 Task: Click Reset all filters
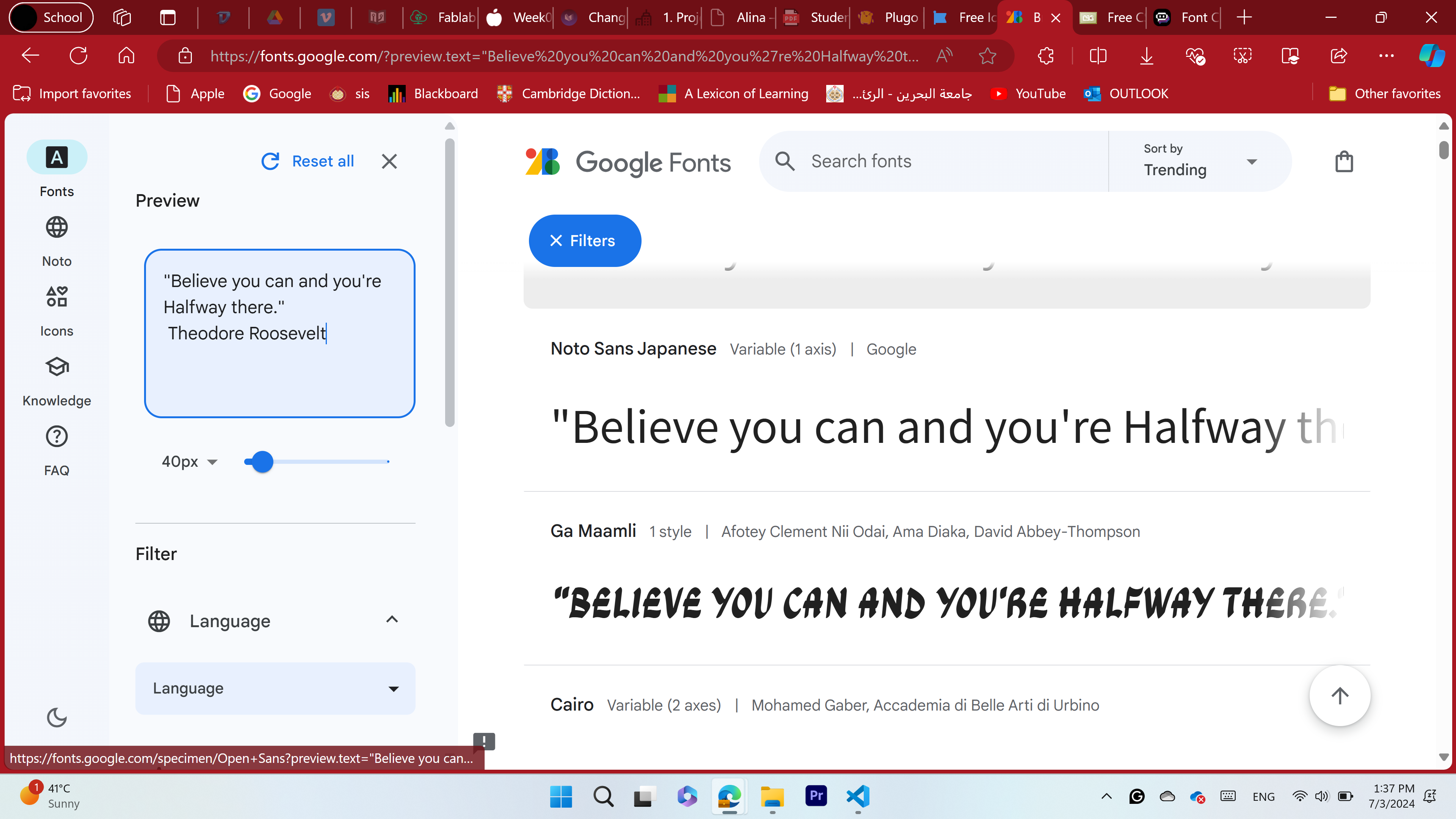[x=308, y=161]
